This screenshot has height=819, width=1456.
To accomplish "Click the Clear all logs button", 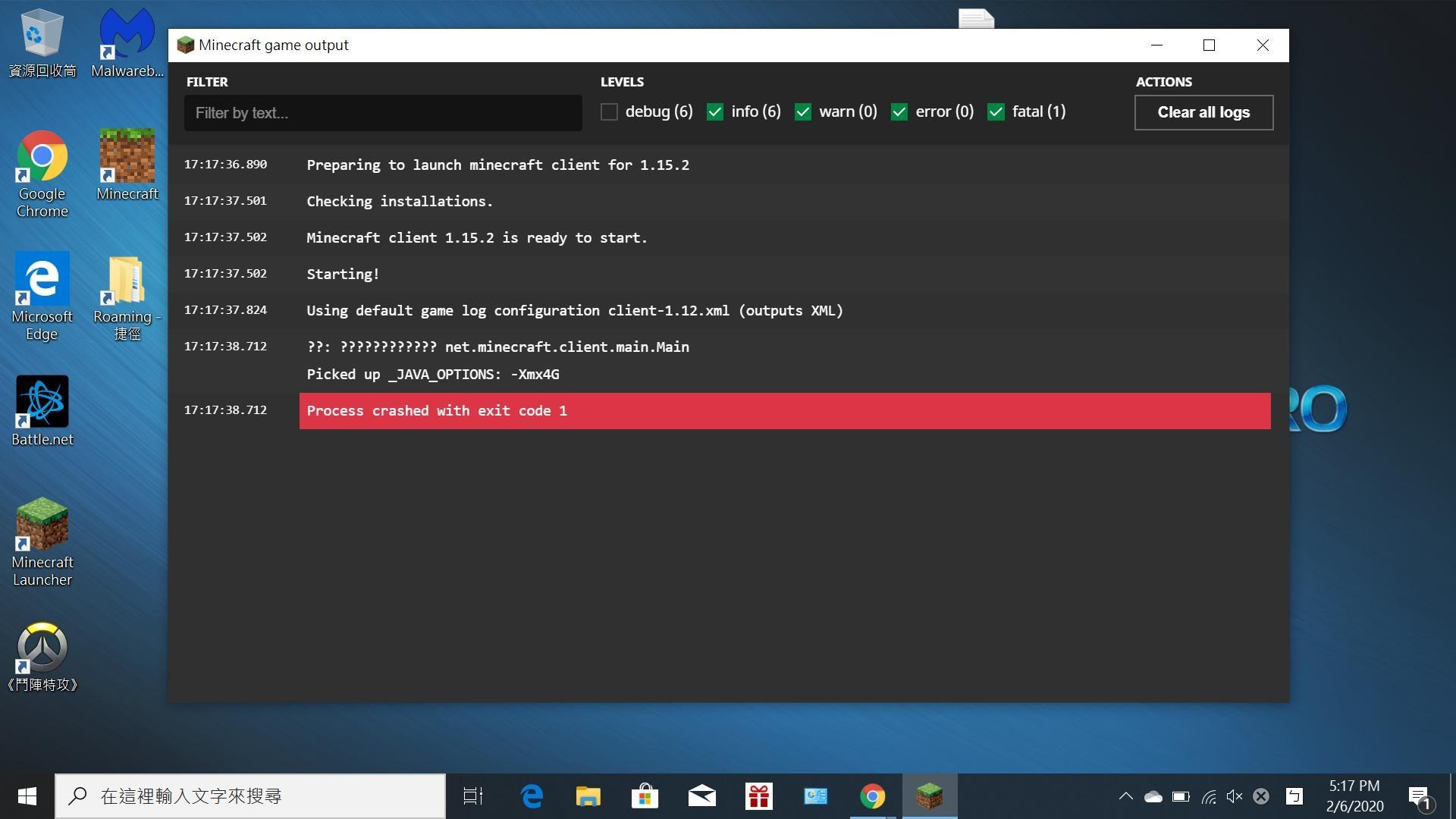I will (x=1203, y=112).
